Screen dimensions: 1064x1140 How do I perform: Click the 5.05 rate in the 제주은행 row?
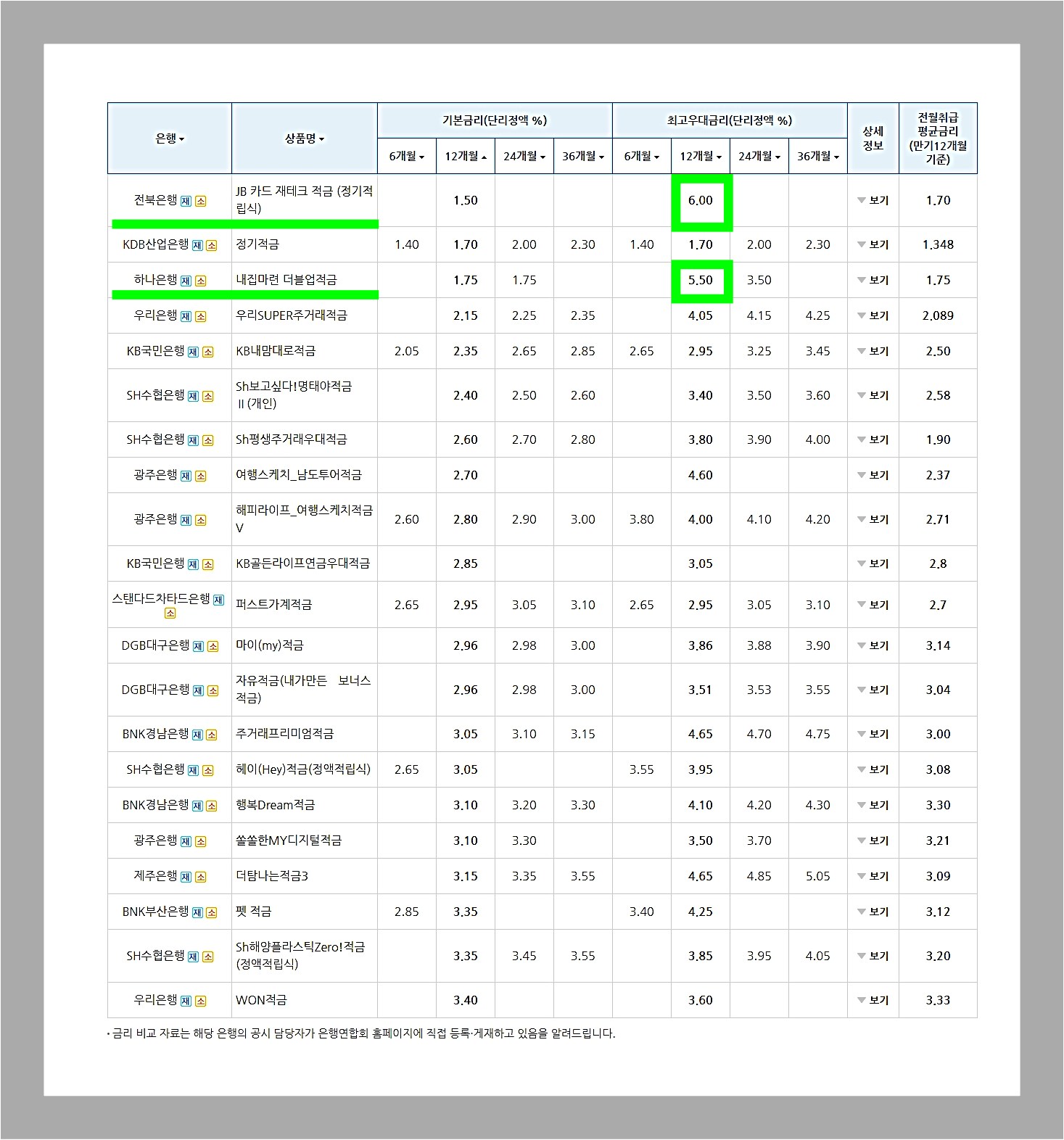click(818, 877)
